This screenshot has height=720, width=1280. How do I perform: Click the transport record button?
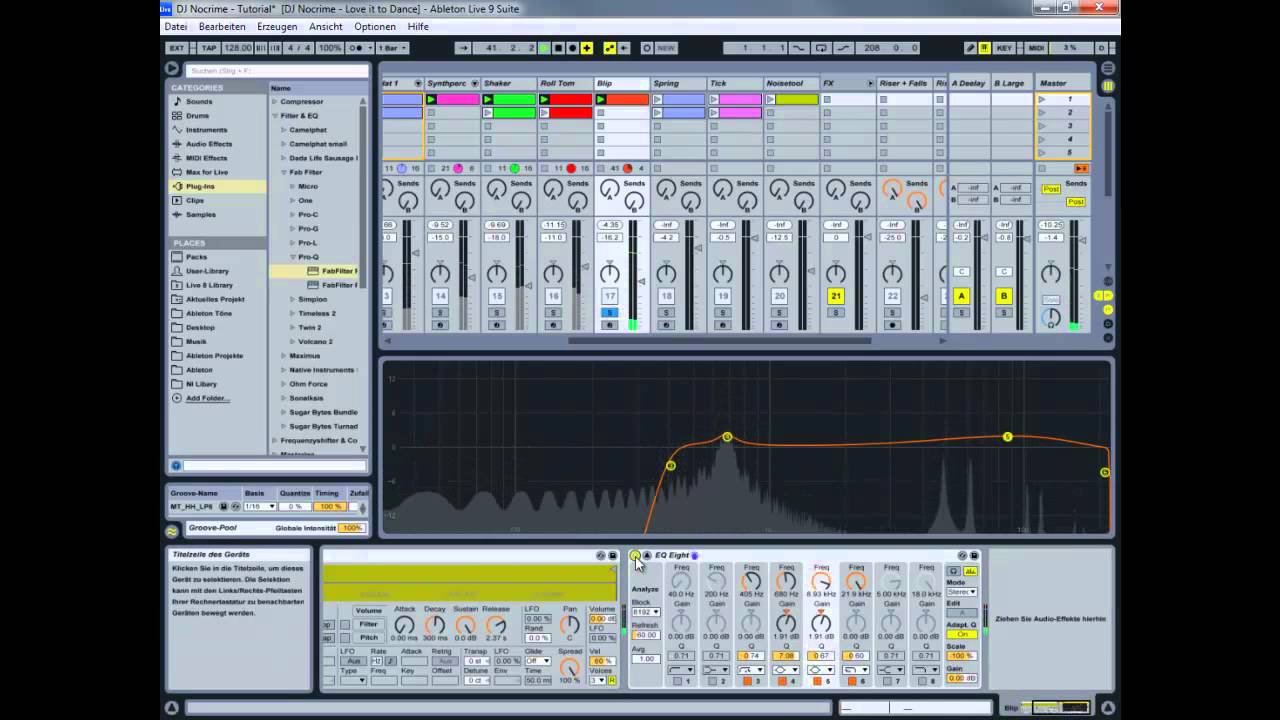[572, 48]
